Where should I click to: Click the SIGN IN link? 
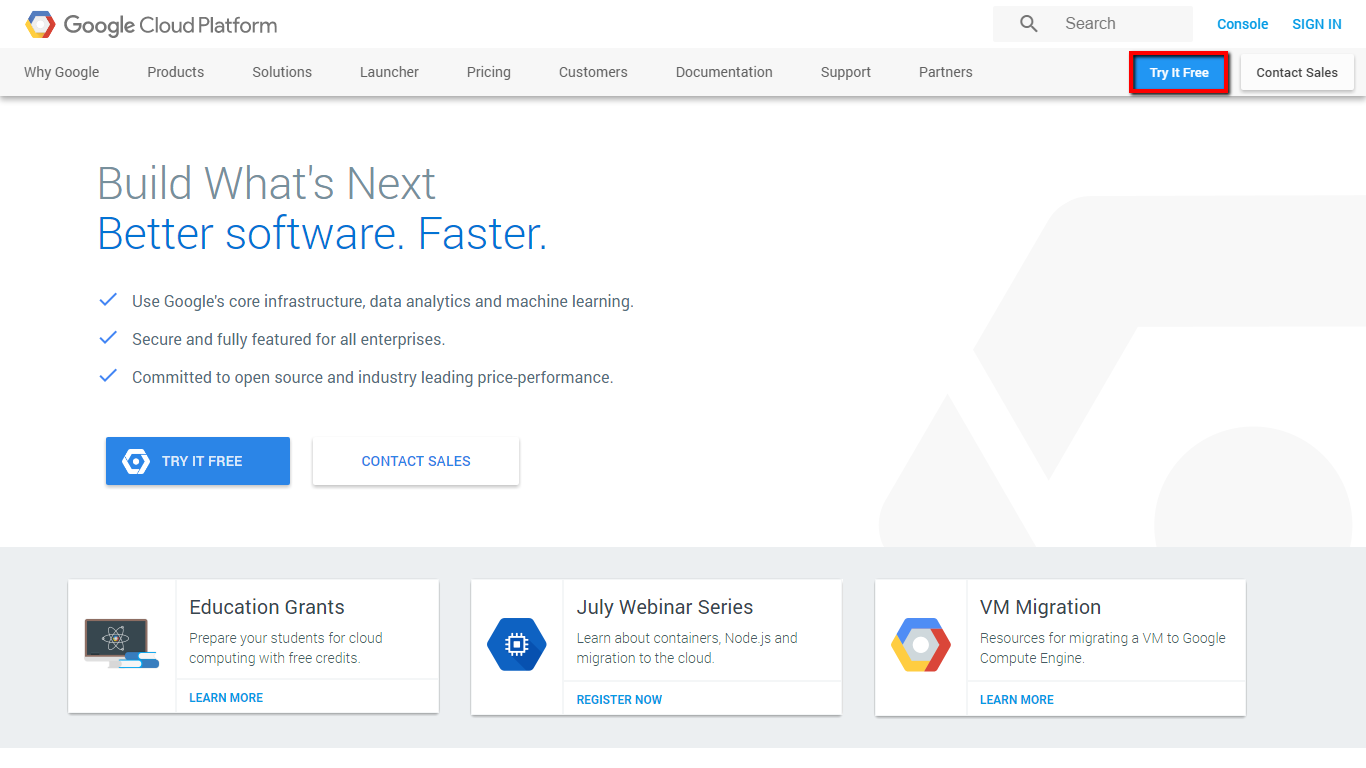1316,24
